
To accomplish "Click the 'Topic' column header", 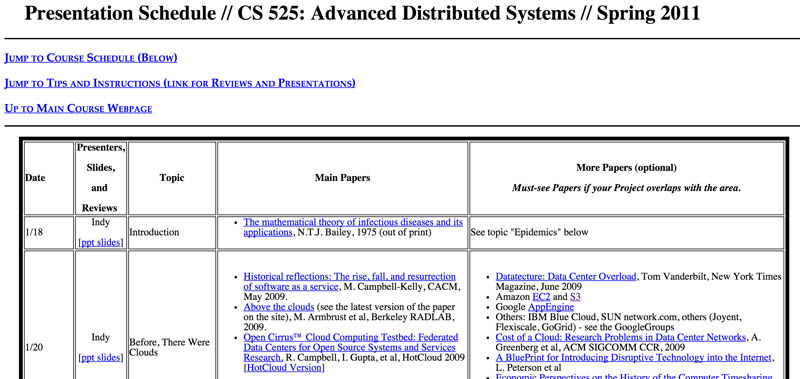I will click(x=172, y=178).
